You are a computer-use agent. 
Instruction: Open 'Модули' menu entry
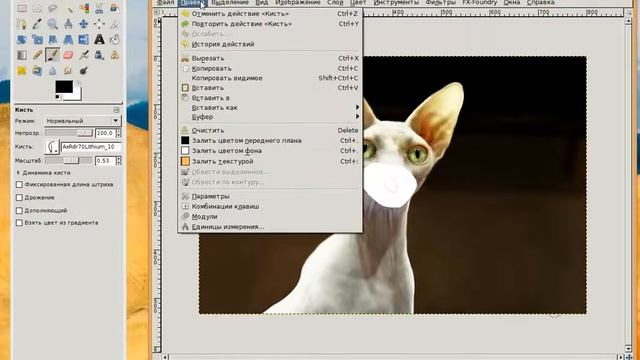coord(270,217)
